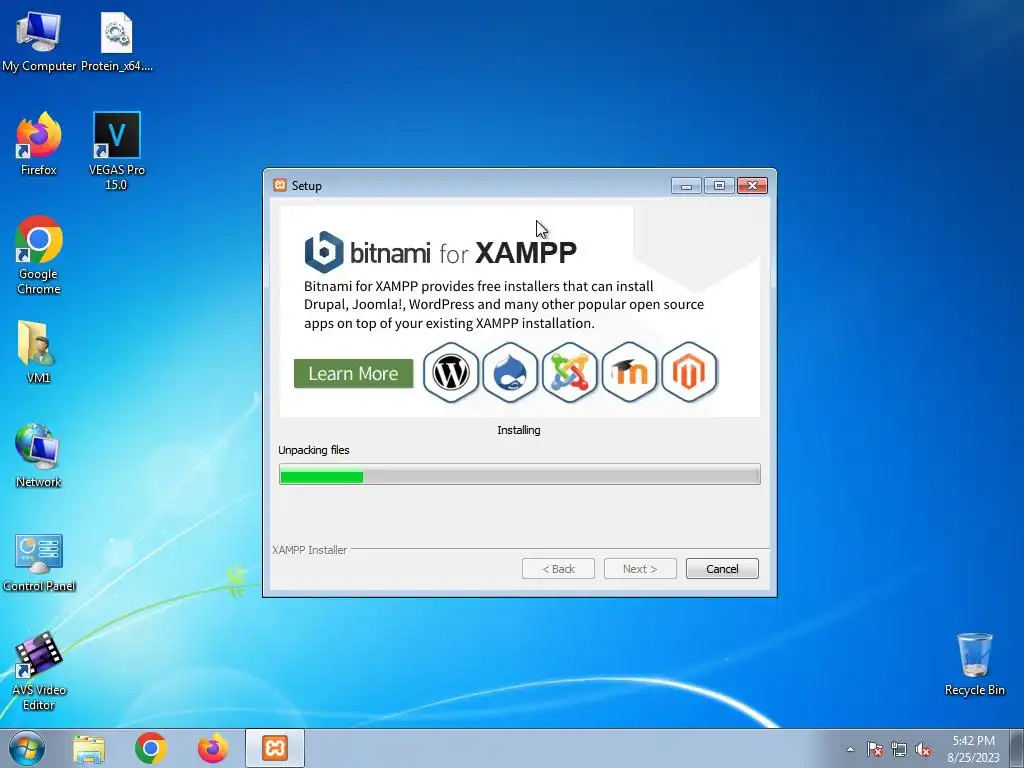Click the Moodle logo icon
The image size is (1024, 768).
pos(630,372)
